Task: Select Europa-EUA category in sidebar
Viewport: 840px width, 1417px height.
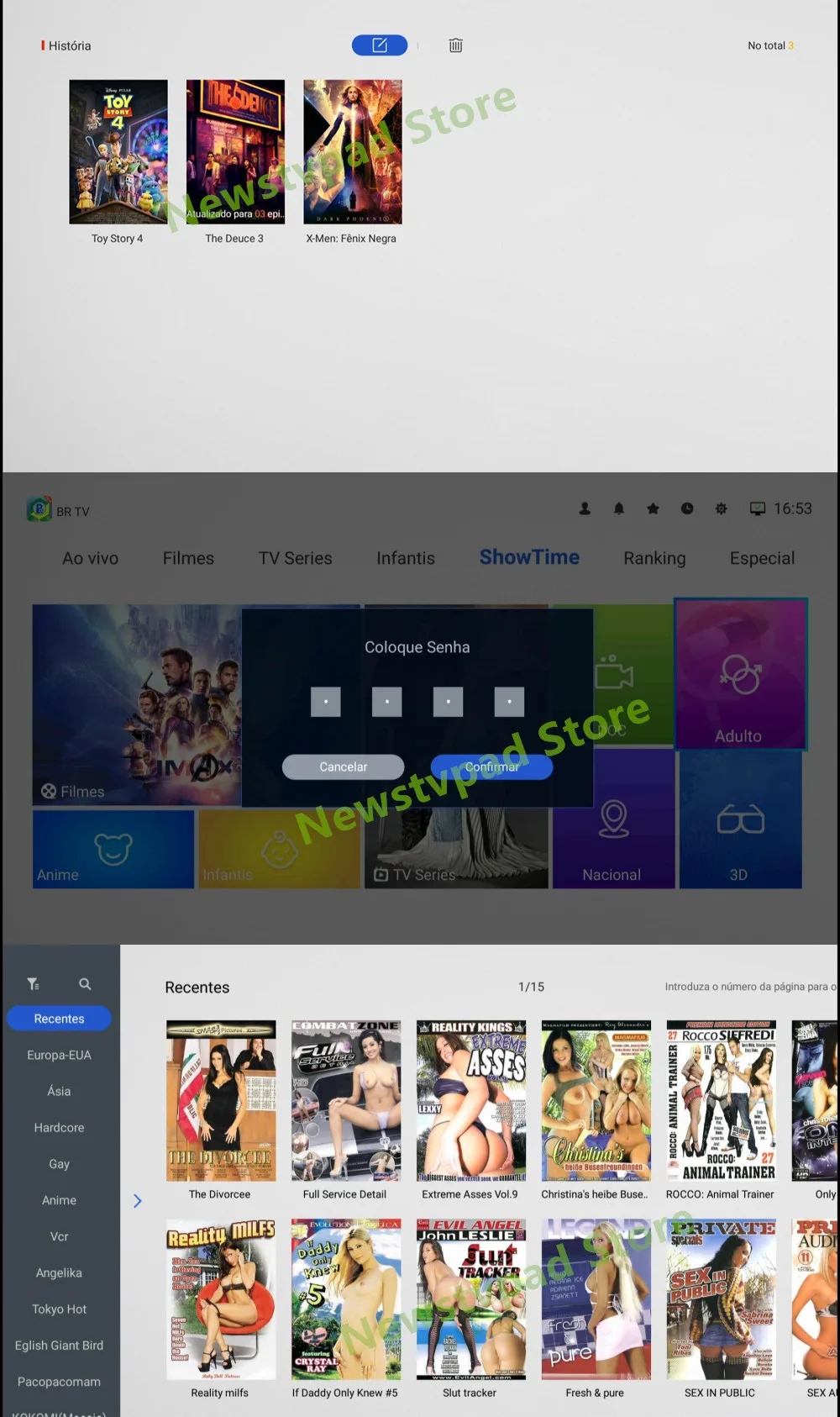Action: (59, 1055)
